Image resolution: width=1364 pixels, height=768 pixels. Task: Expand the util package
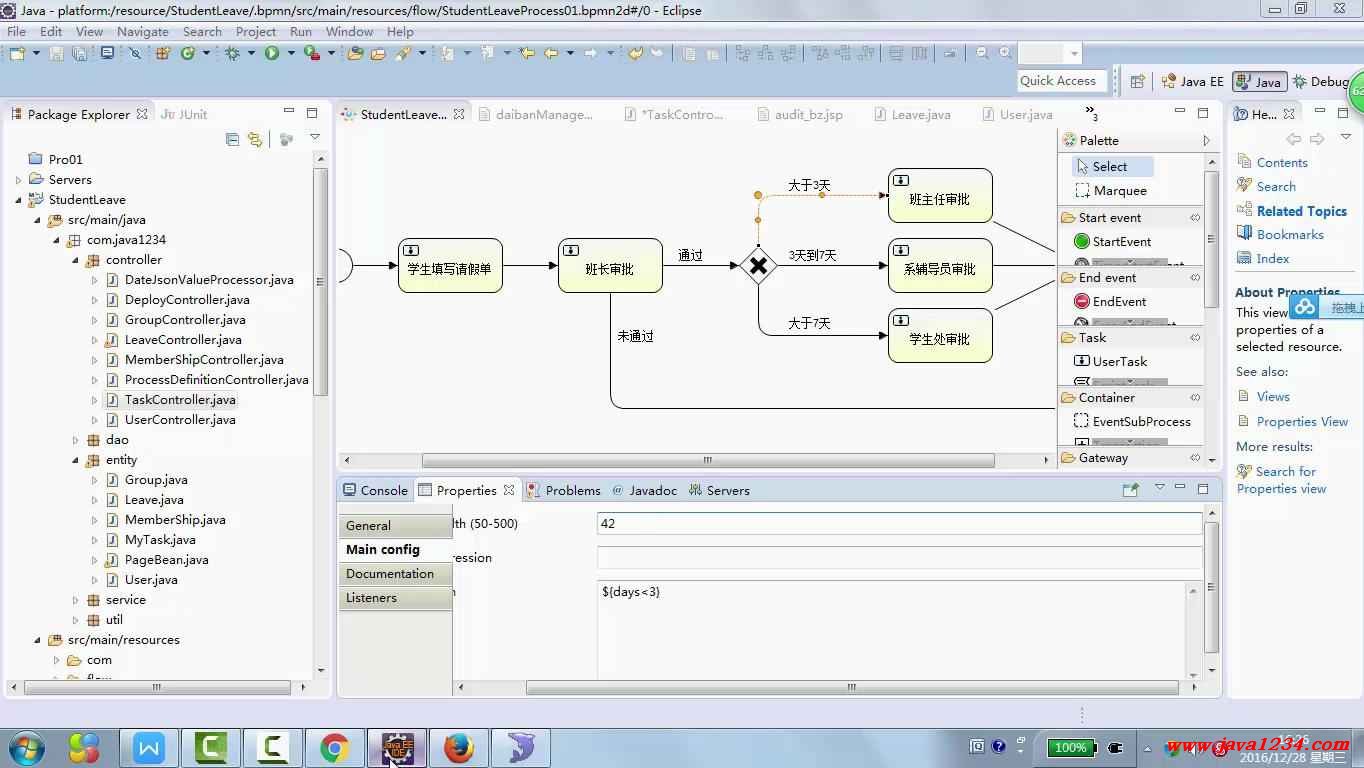pyautogui.click(x=75, y=620)
